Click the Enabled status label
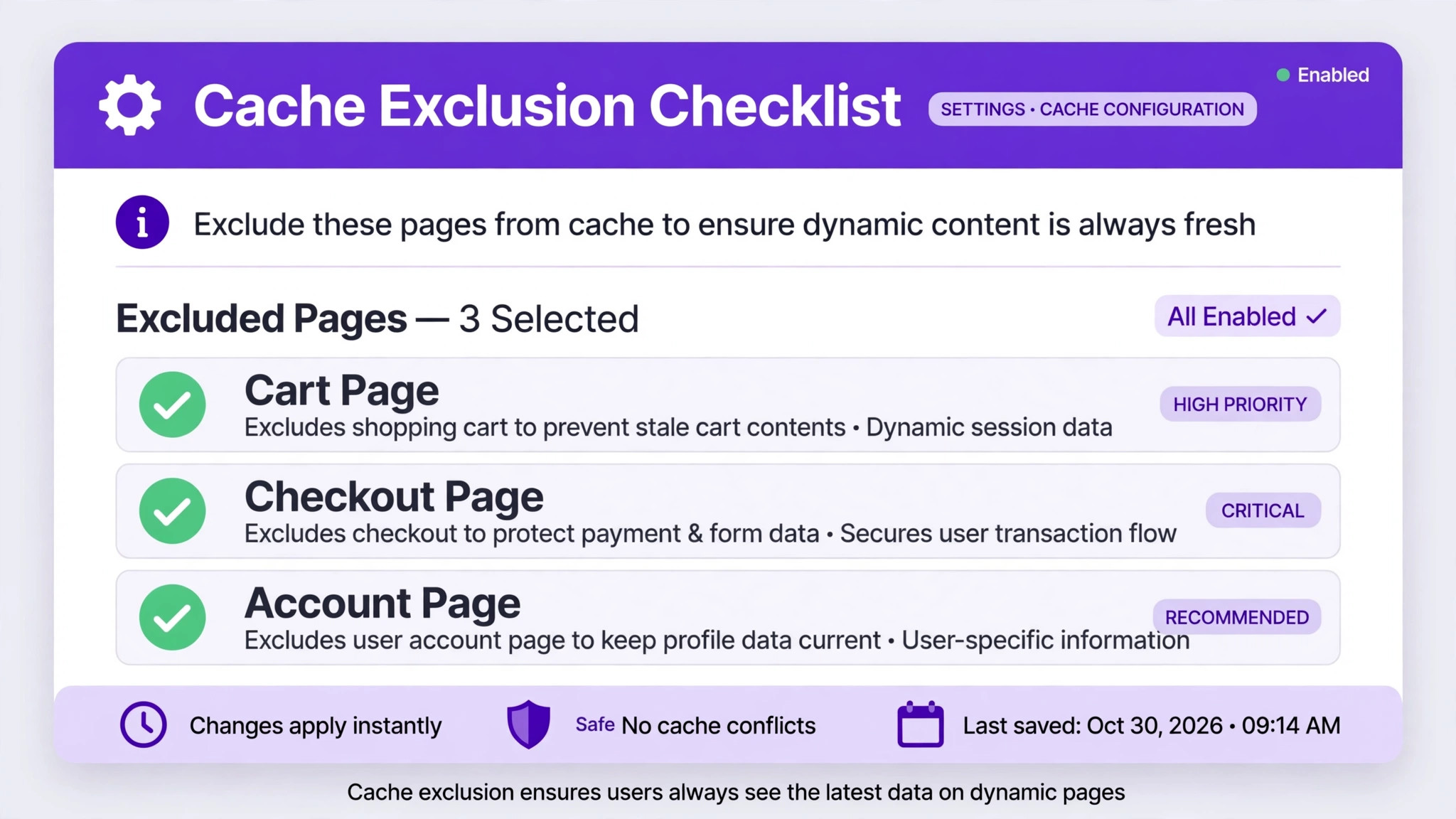1456x819 pixels. pos(1333,75)
